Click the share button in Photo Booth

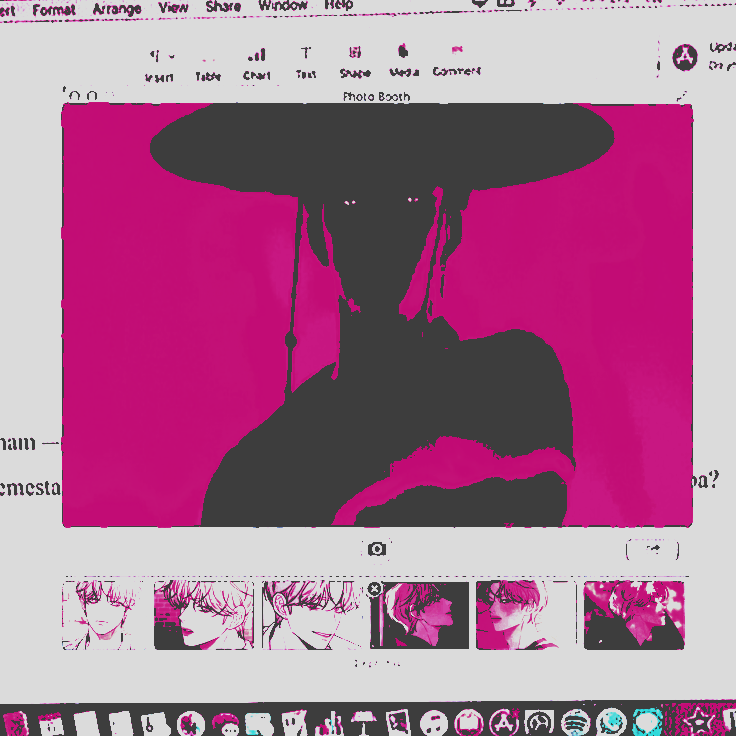pos(652,549)
